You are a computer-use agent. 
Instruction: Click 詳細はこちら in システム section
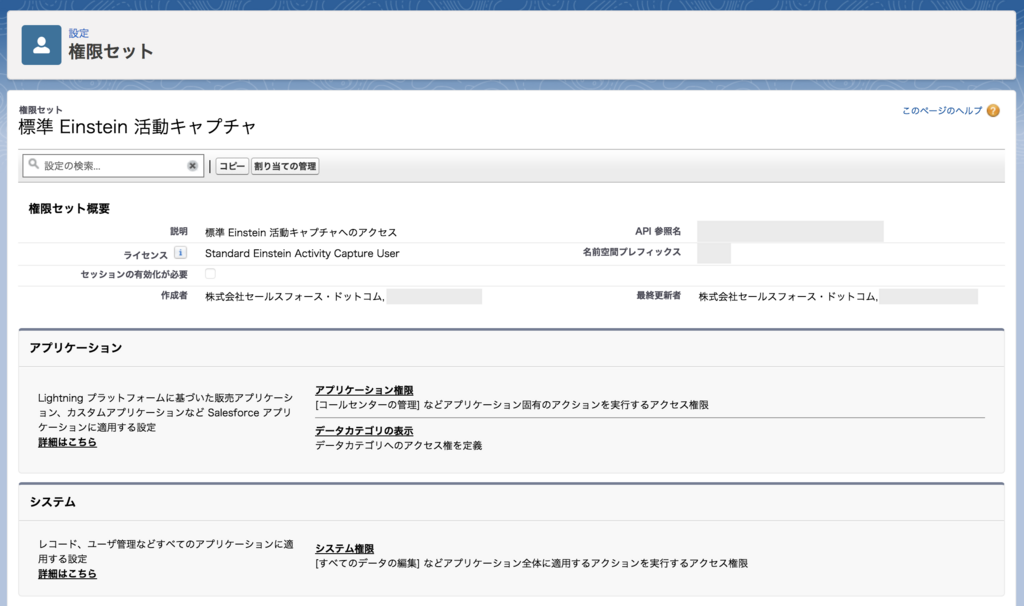(x=67, y=573)
